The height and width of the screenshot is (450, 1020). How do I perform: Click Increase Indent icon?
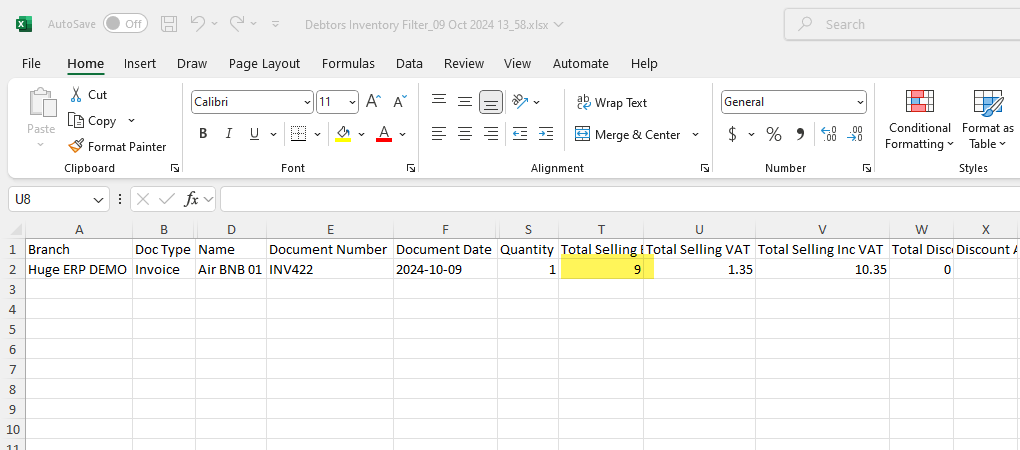tap(546, 134)
